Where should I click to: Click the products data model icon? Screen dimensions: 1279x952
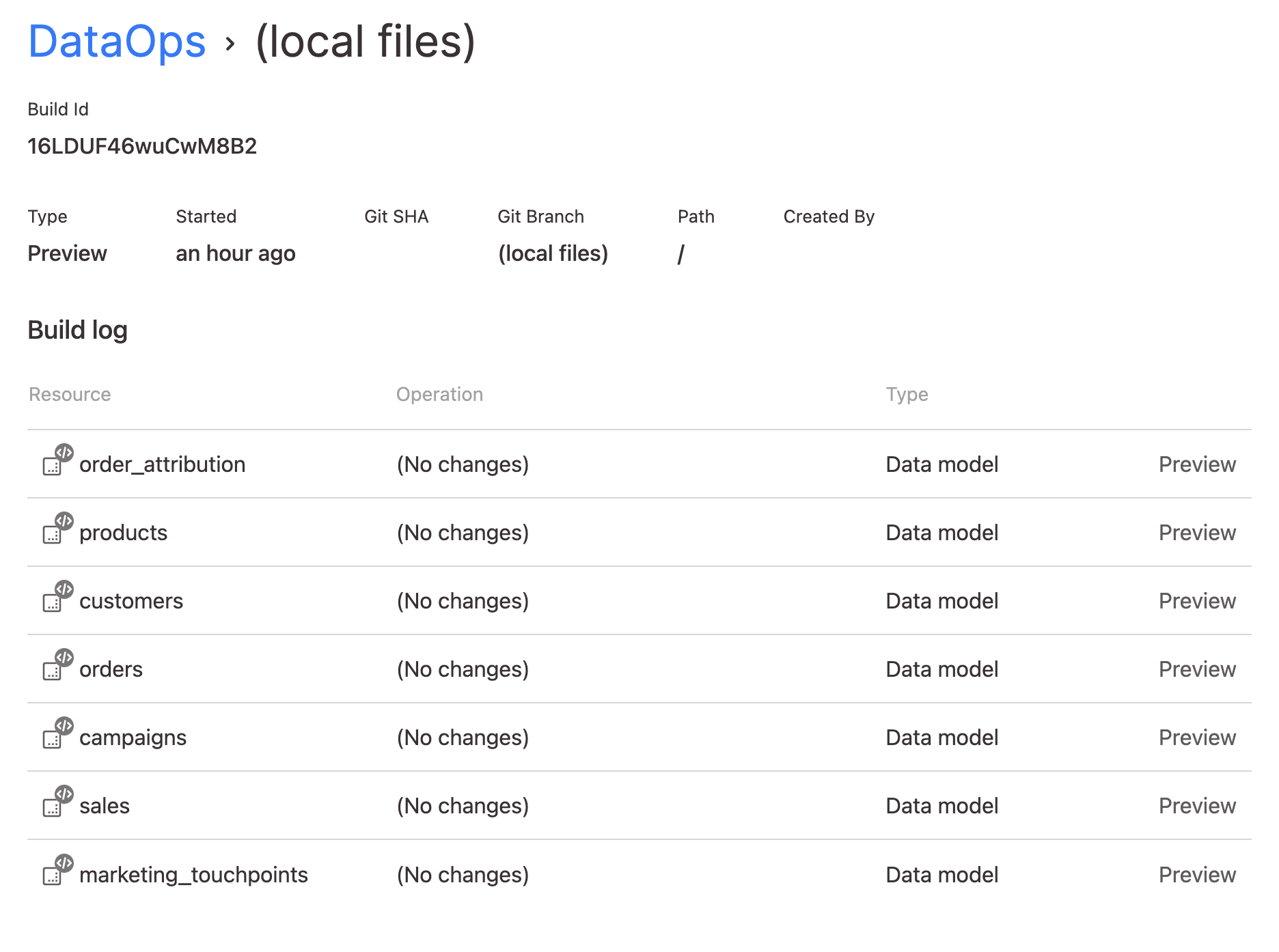point(58,528)
